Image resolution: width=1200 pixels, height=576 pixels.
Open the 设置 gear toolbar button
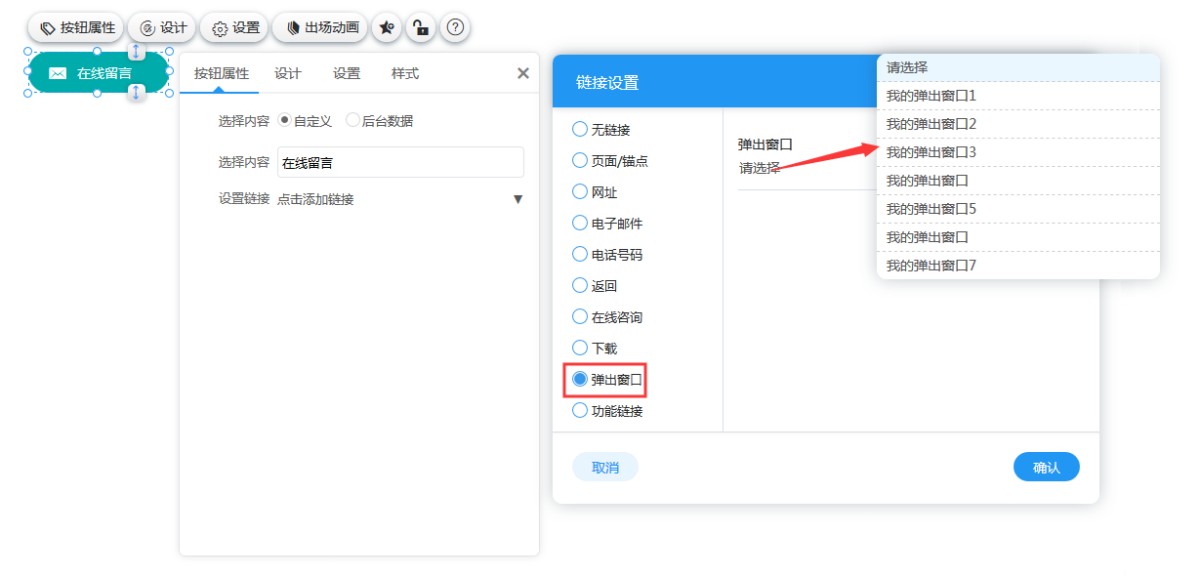tap(235, 28)
